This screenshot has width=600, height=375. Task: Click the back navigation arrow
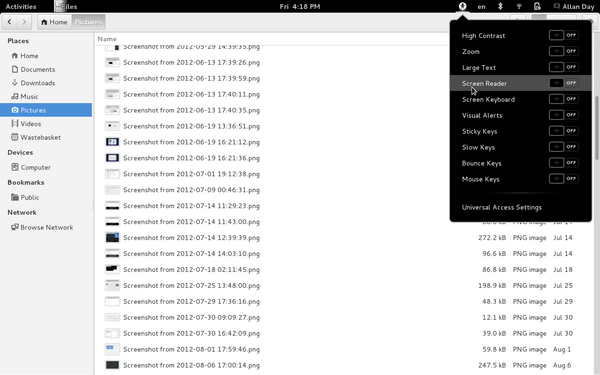click(10, 22)
